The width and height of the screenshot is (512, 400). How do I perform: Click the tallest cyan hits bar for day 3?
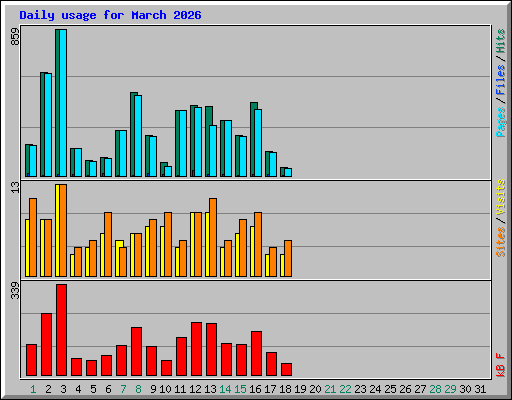pos(63,103)
